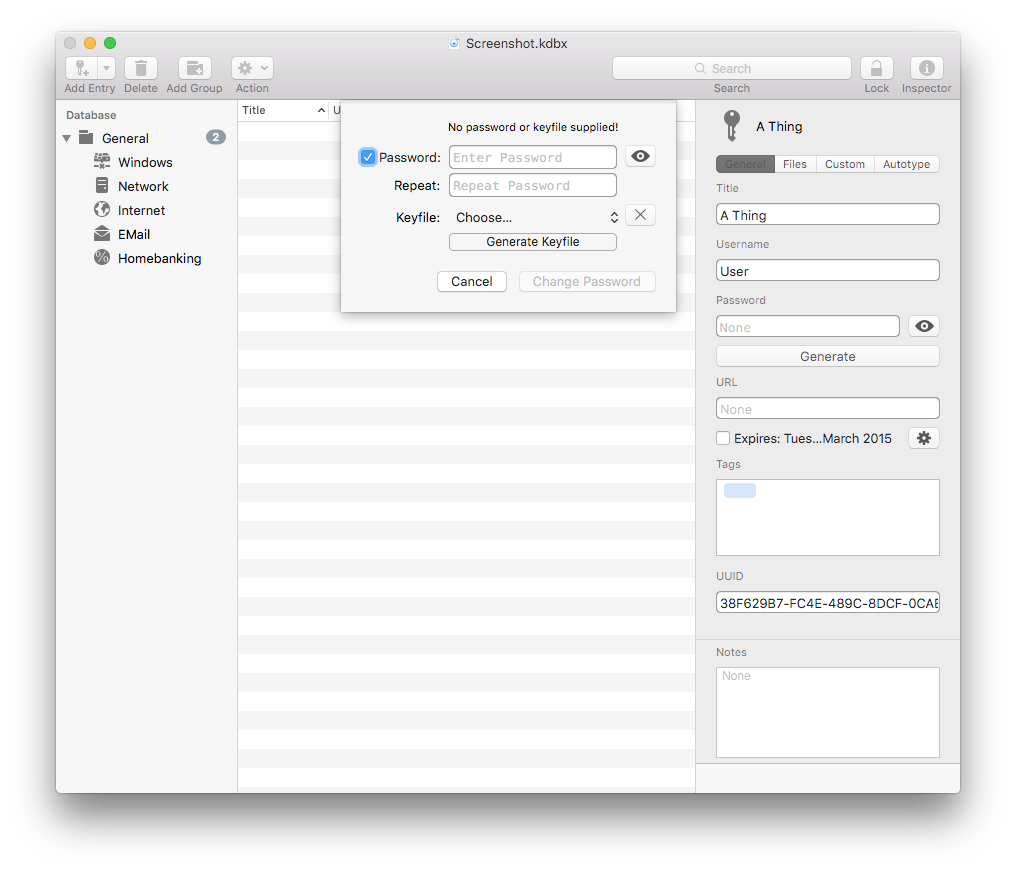Reveal entry password in inspector panel

(924, 326)
